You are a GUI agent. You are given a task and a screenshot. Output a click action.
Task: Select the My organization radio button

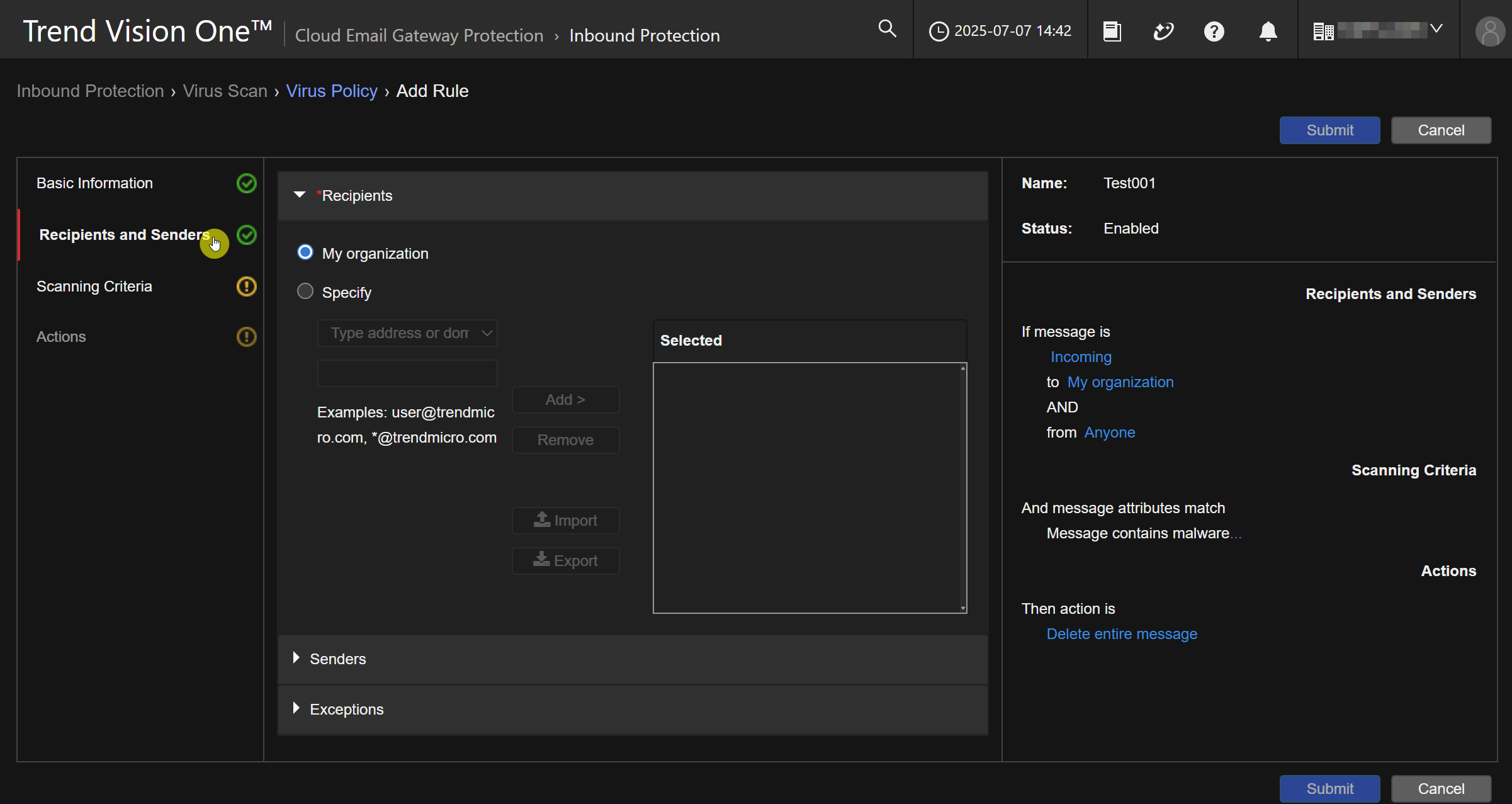(305, 252)
